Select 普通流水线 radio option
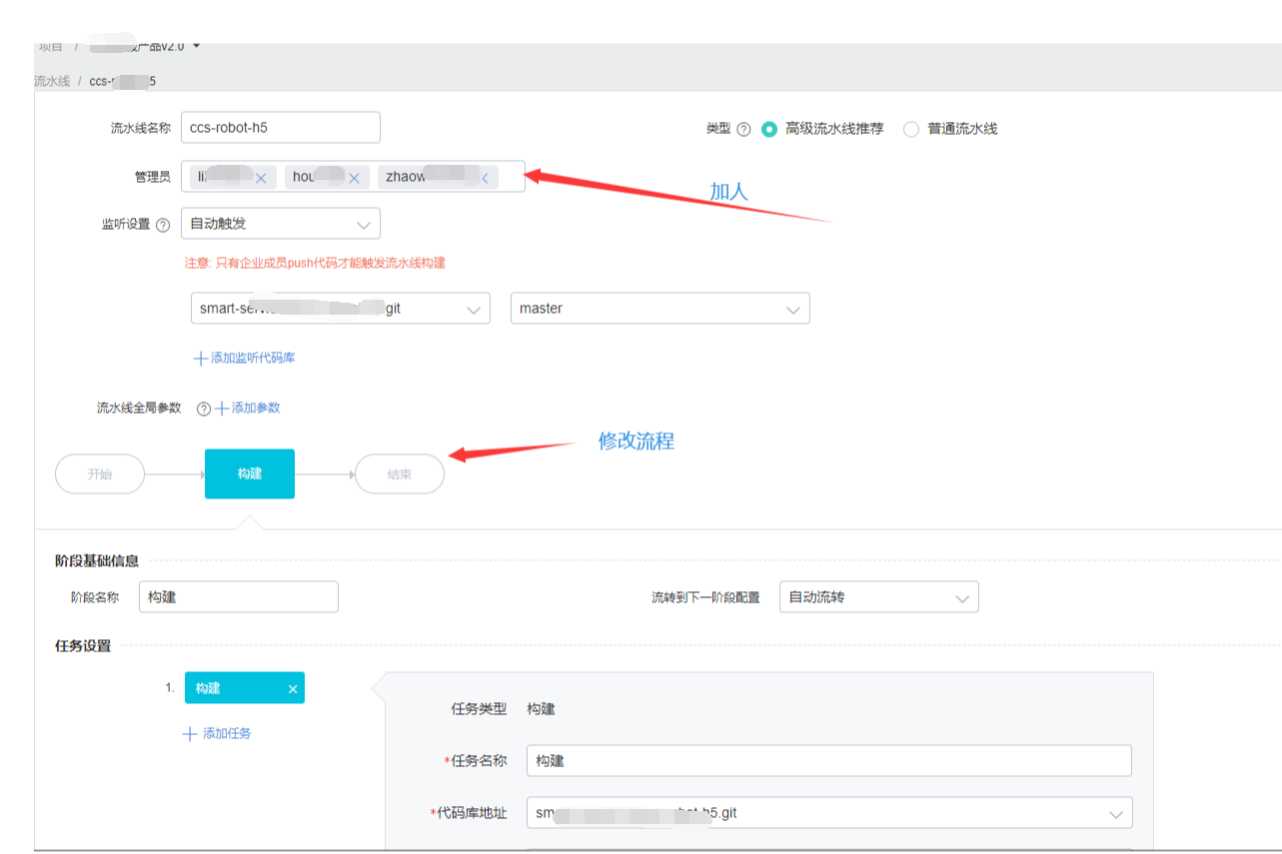 click(911, 129)
